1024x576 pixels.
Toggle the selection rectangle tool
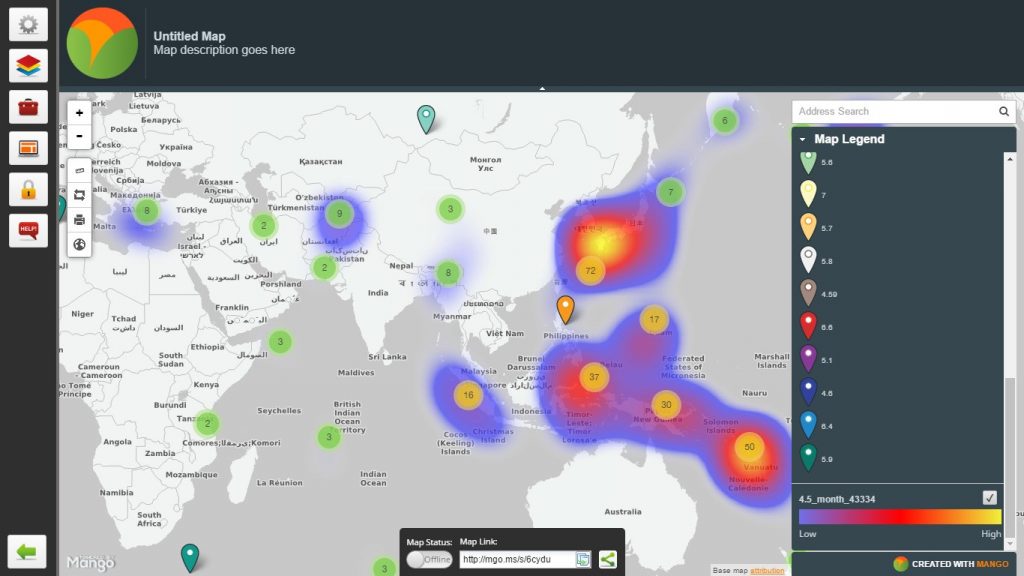click(x=80, y=196)
